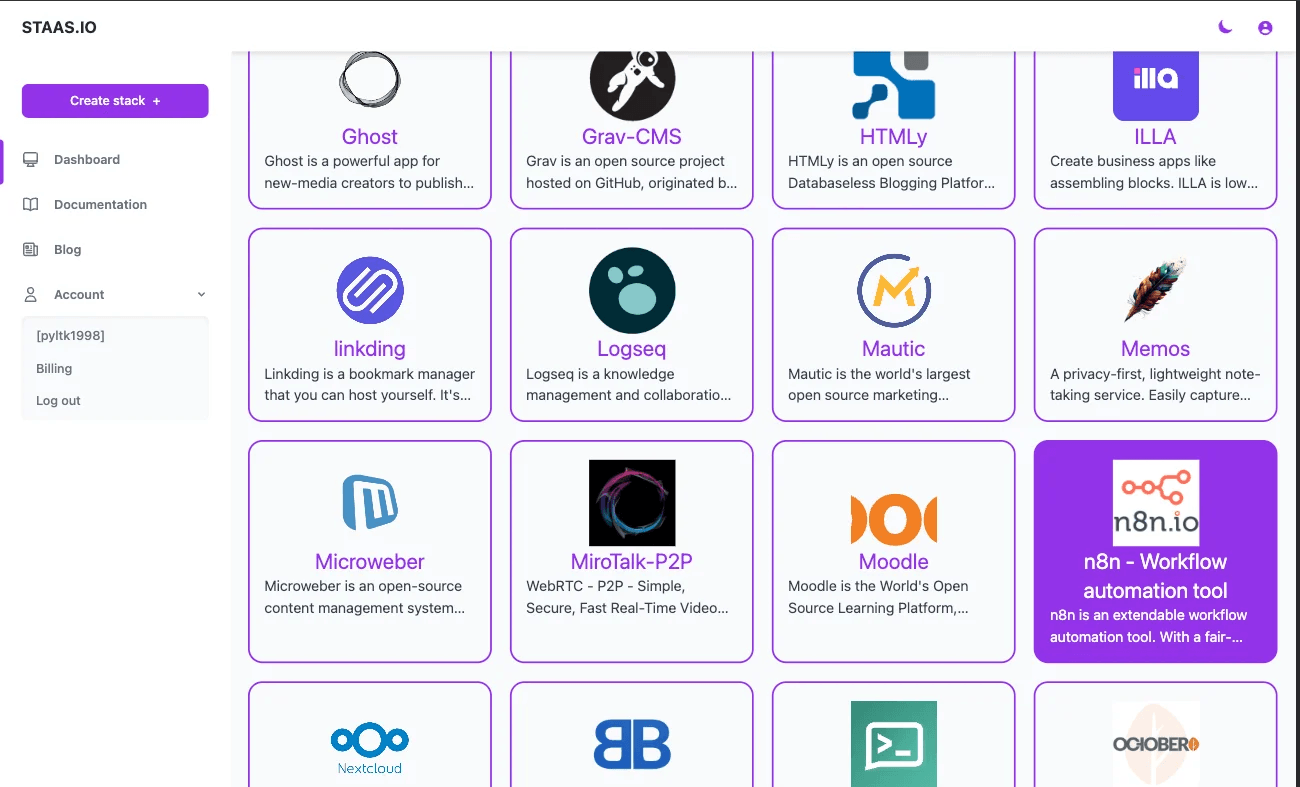1300x787 pixels.
Task: Click the green terminal prompt logo
Action: (894, 744)
